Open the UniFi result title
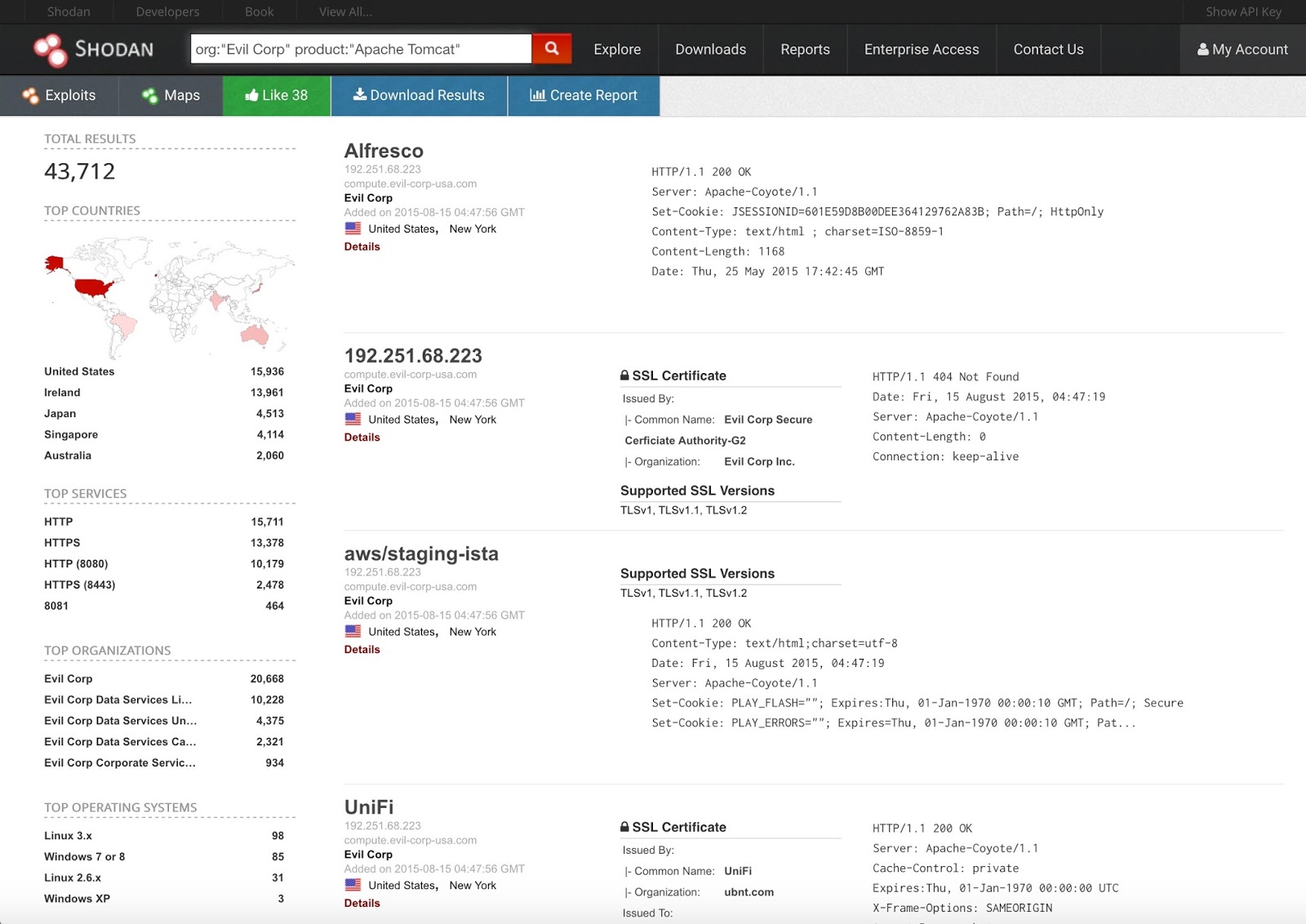 (369, 807)
